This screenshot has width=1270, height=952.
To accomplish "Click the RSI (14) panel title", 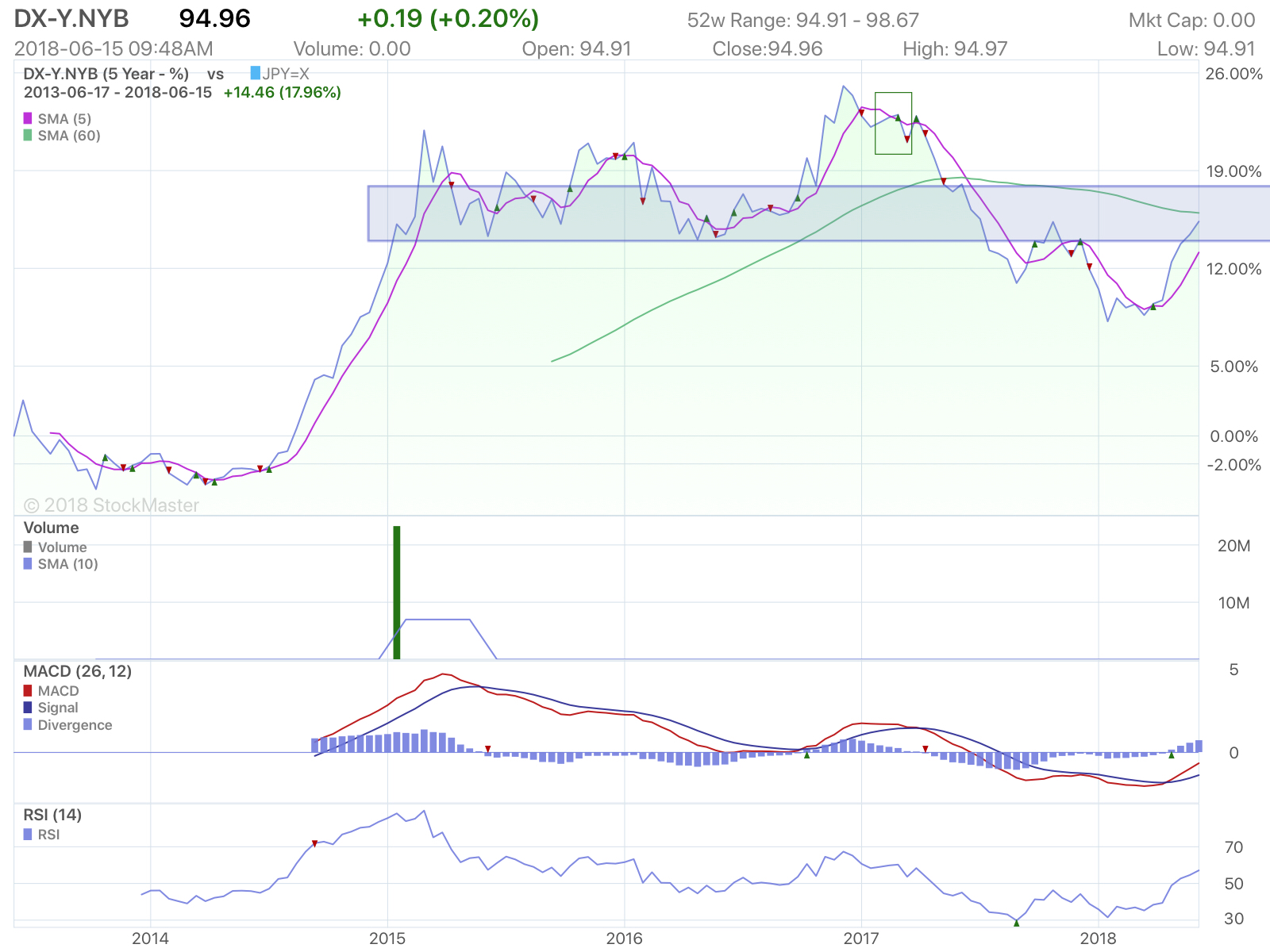I will (52, 815).
